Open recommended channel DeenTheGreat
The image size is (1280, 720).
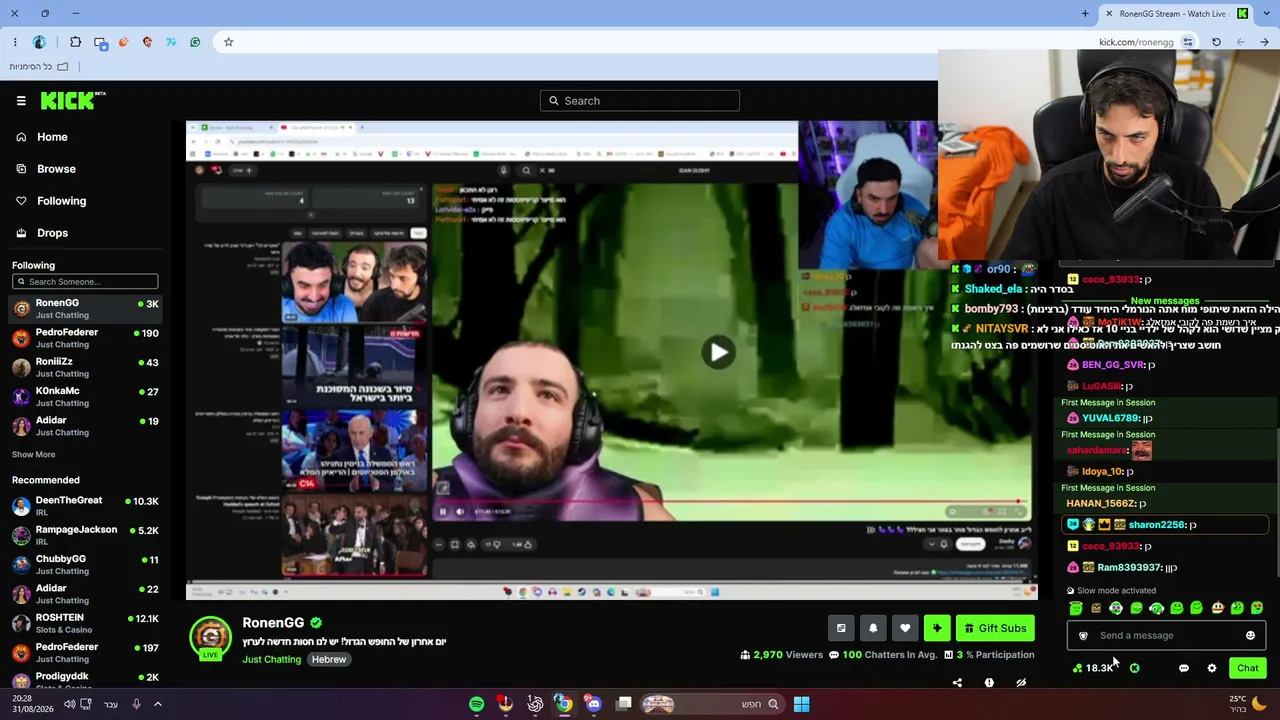click(x=85, y=506)
